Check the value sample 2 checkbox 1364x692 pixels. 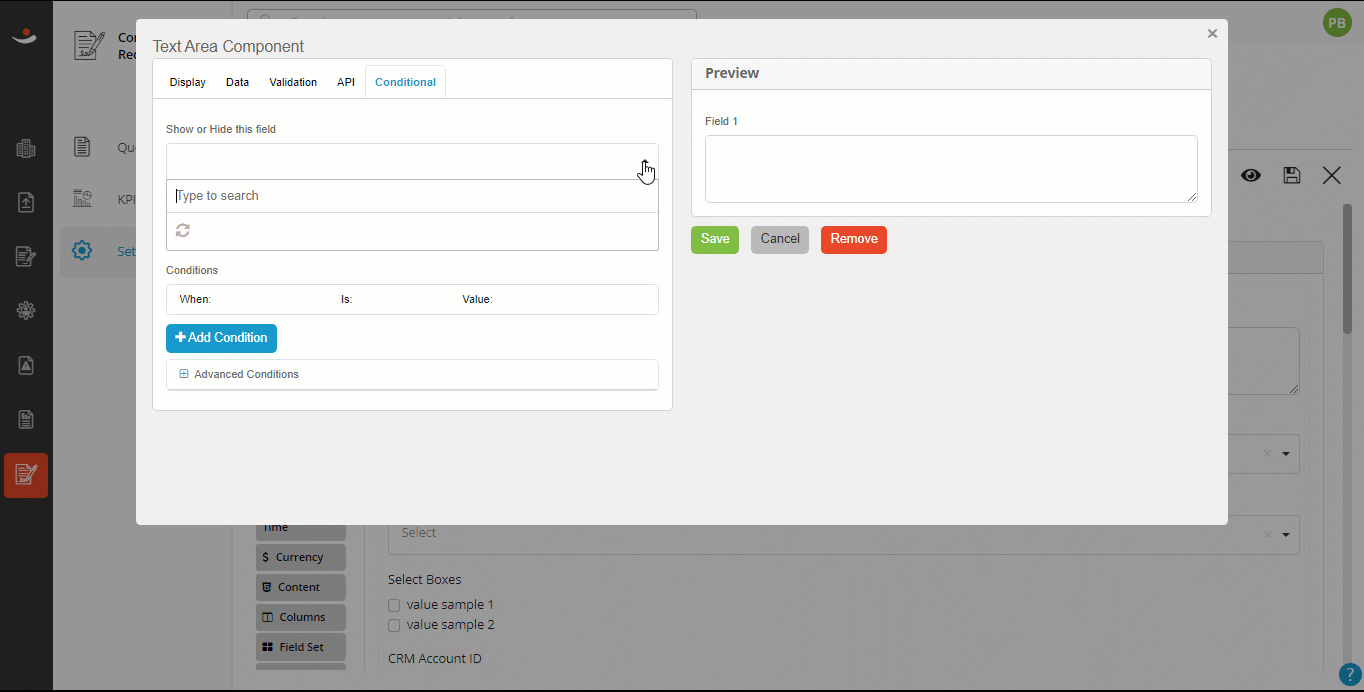394,625
